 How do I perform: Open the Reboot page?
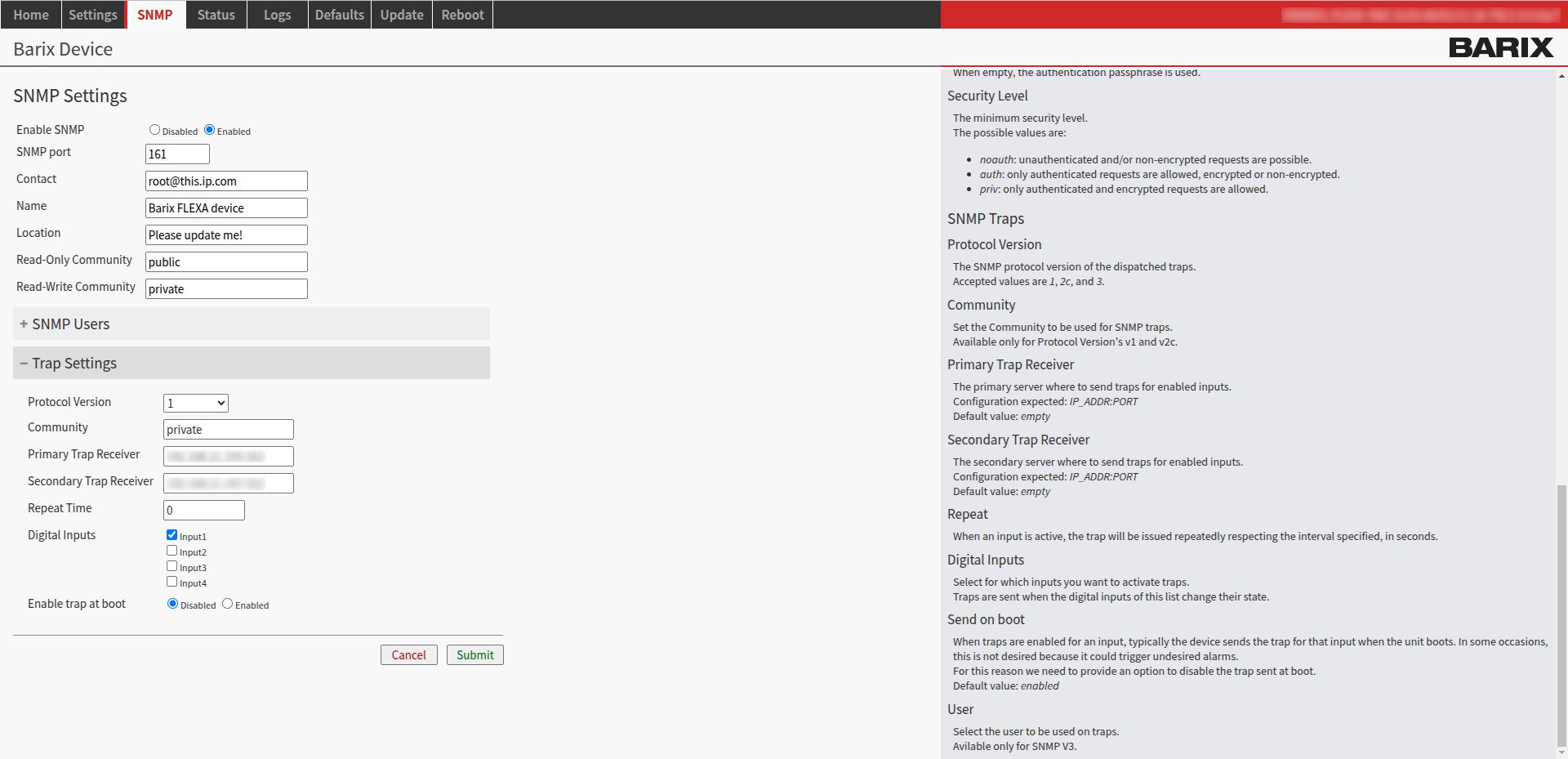(462, 14)
